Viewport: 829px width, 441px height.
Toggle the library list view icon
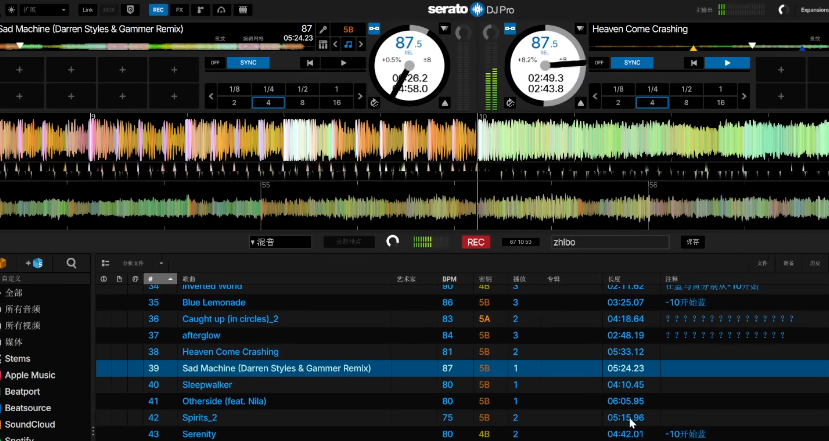(x=105, y=263)
